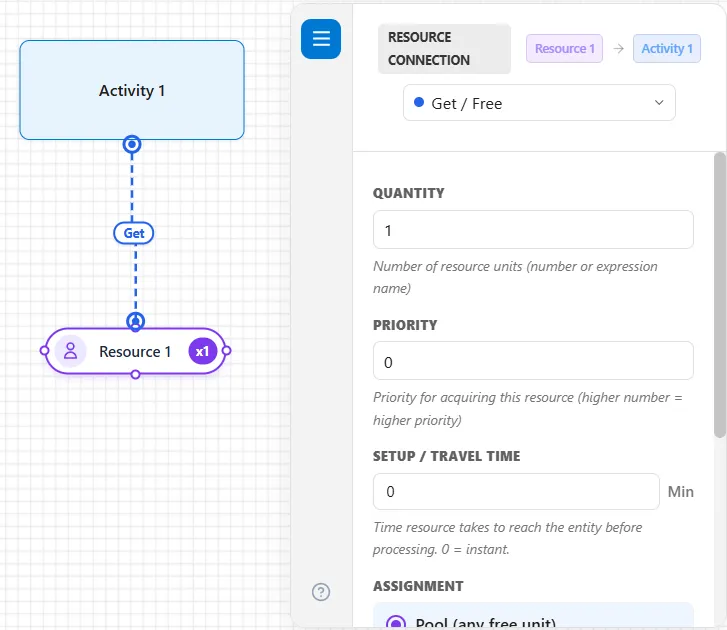Click the Activity 1 breadcrumb chip
727x630 pixels.
(667, 48)
